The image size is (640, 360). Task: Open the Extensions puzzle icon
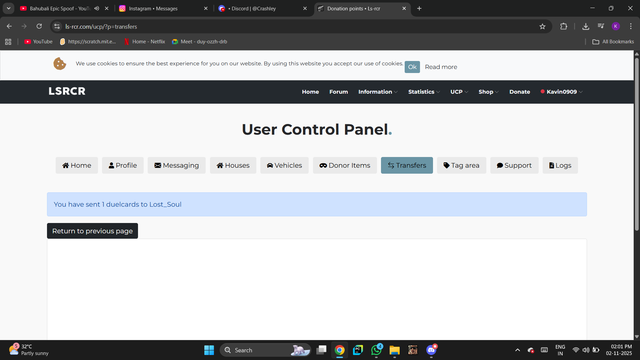[x=564, y=27]
